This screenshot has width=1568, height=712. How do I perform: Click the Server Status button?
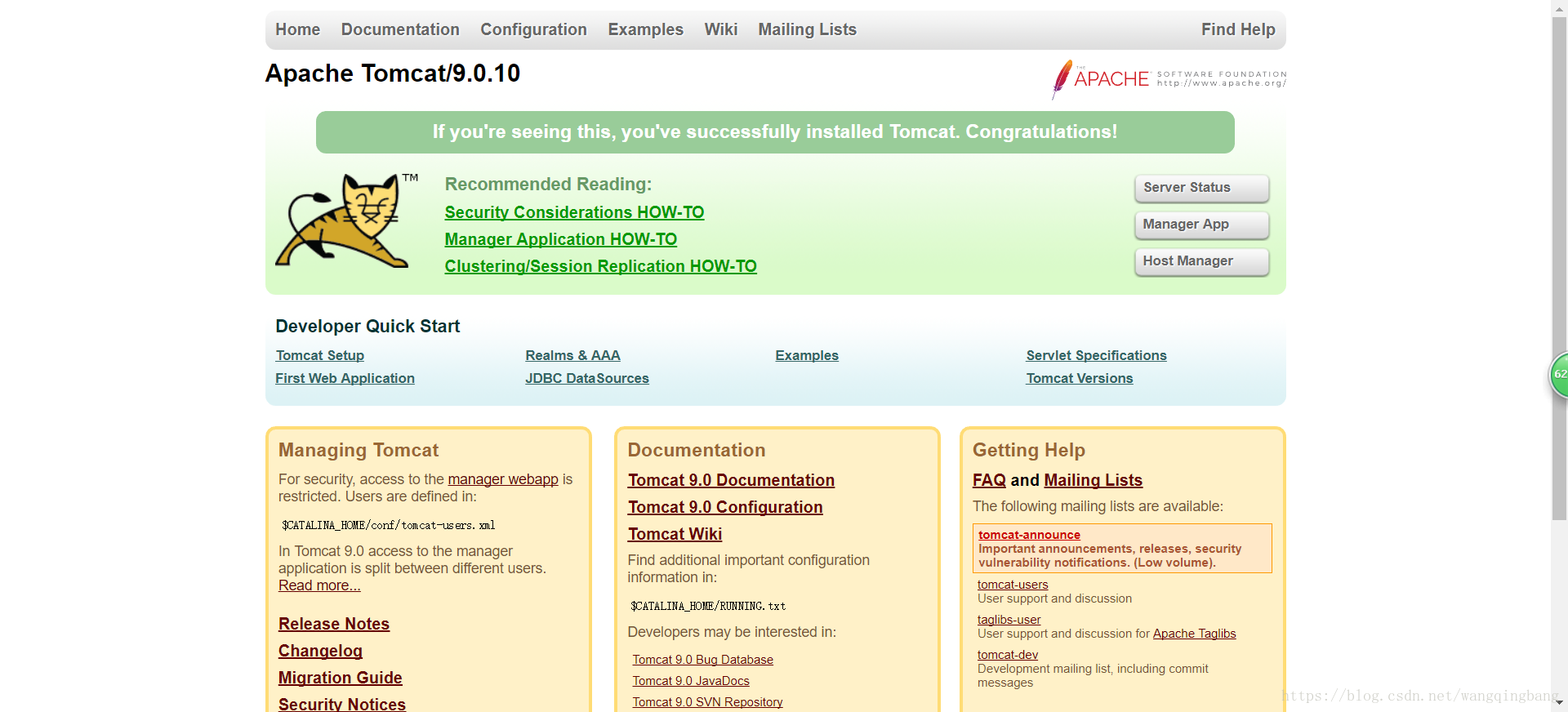(x=1201, y=188)
